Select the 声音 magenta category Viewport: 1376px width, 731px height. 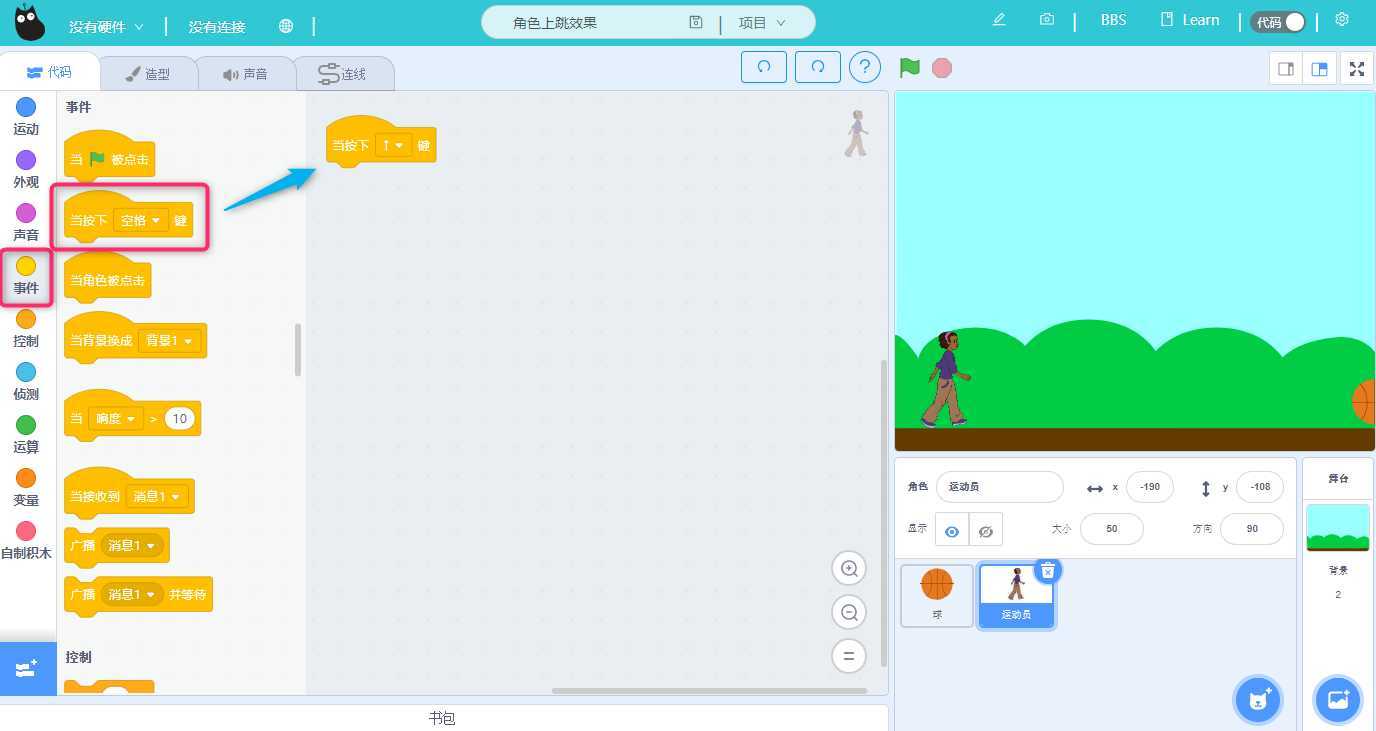26,222
